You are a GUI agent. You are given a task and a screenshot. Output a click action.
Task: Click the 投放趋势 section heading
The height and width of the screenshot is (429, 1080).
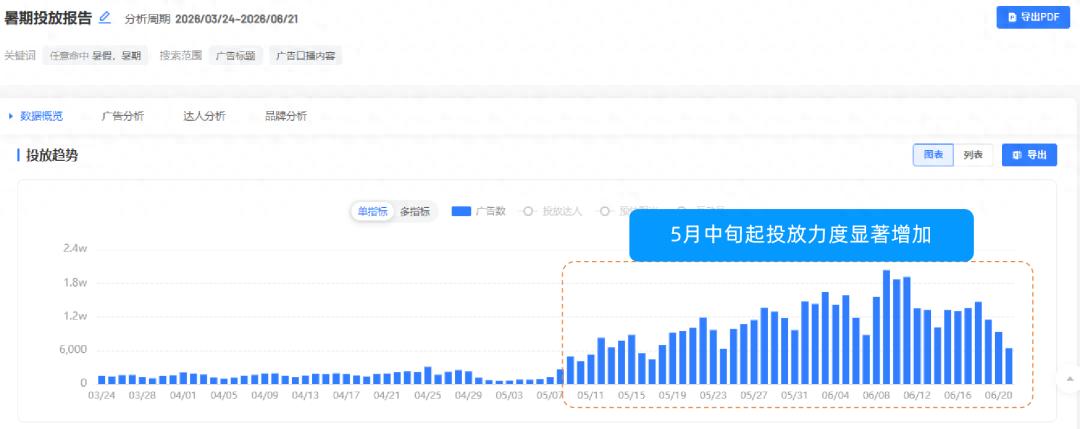pyautogui.click(x=52, y=156)
